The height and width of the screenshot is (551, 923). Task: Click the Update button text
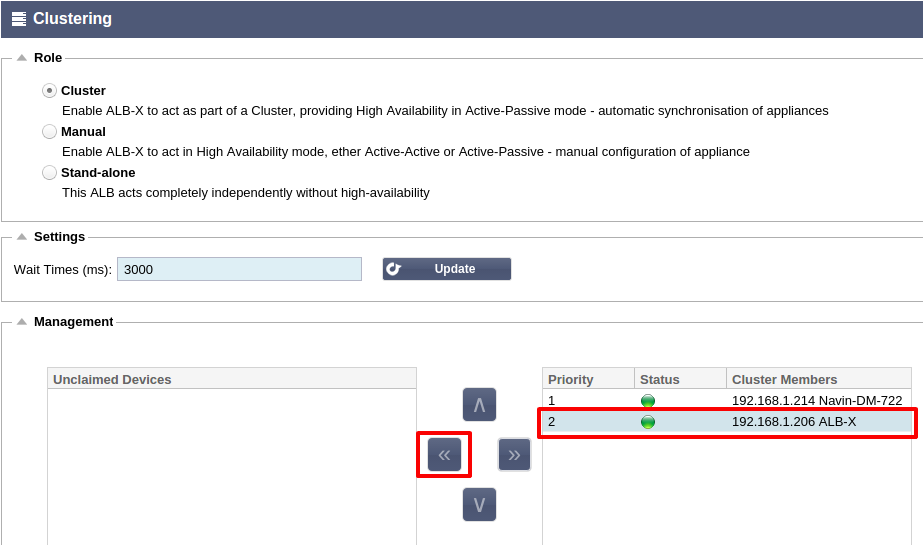pos(454,269)
